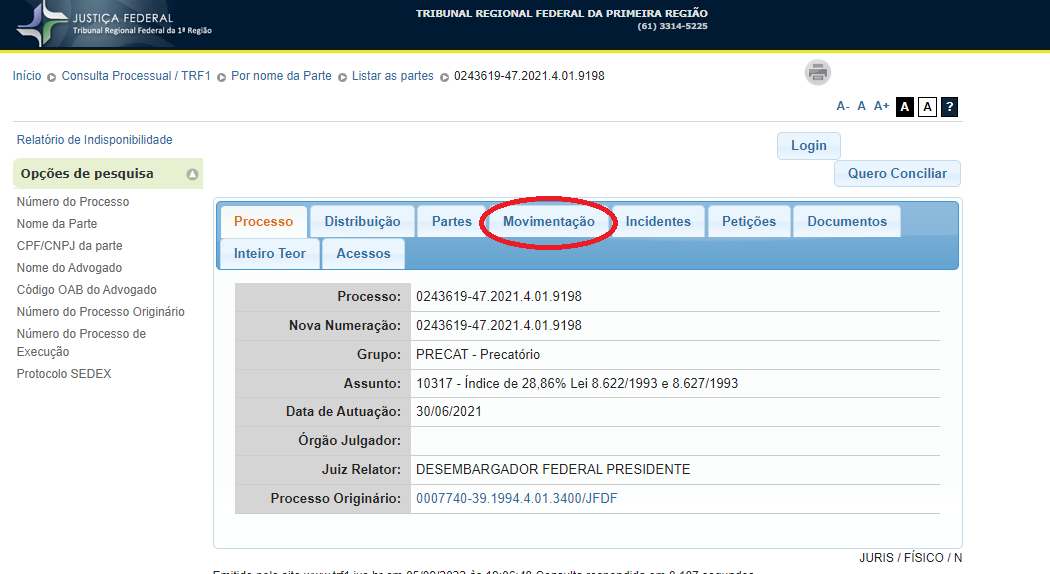Click the Justiça Federal logo

[x=115, y=24]
